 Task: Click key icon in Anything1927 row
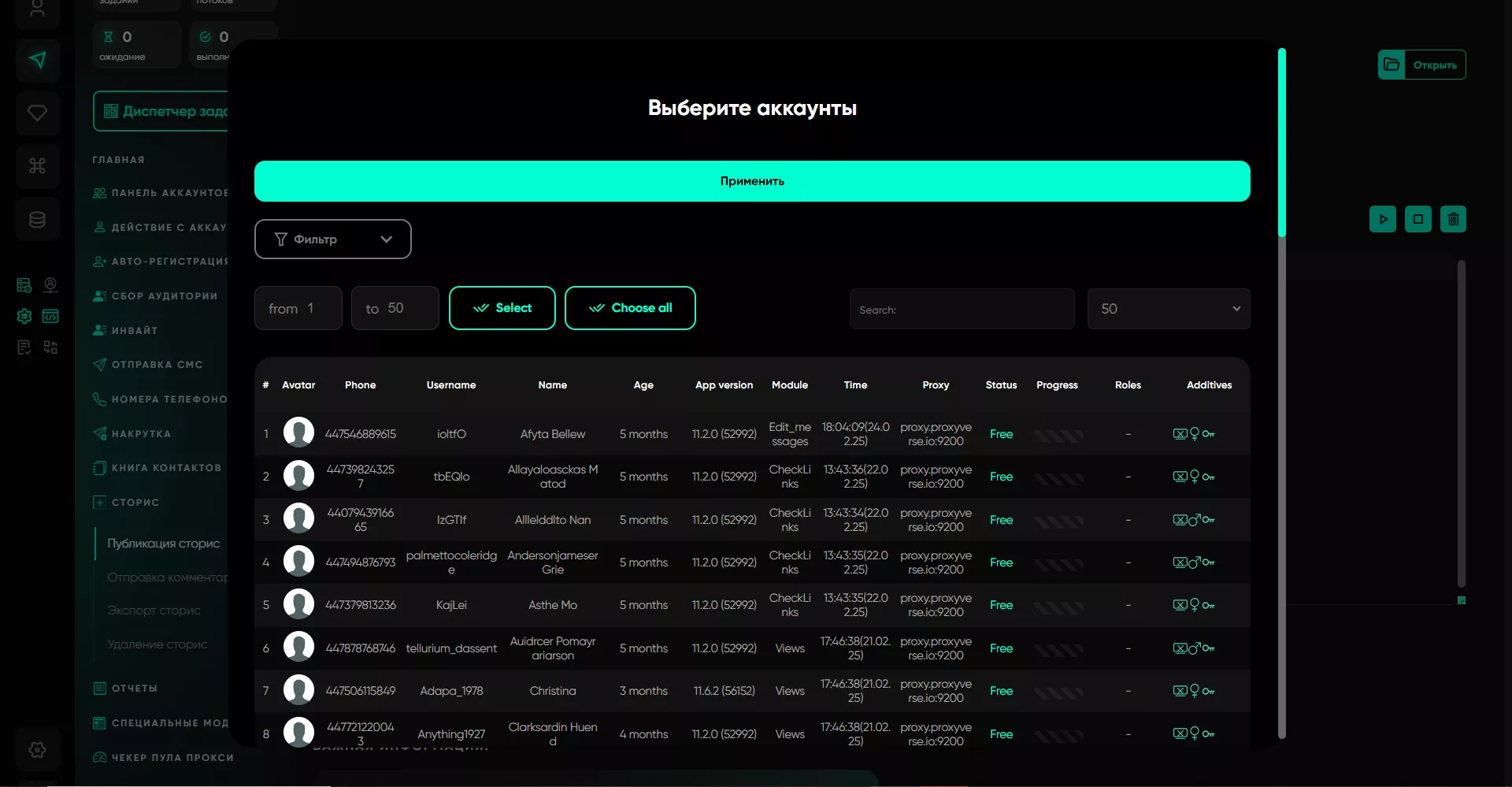click(x=1209, y=734)
